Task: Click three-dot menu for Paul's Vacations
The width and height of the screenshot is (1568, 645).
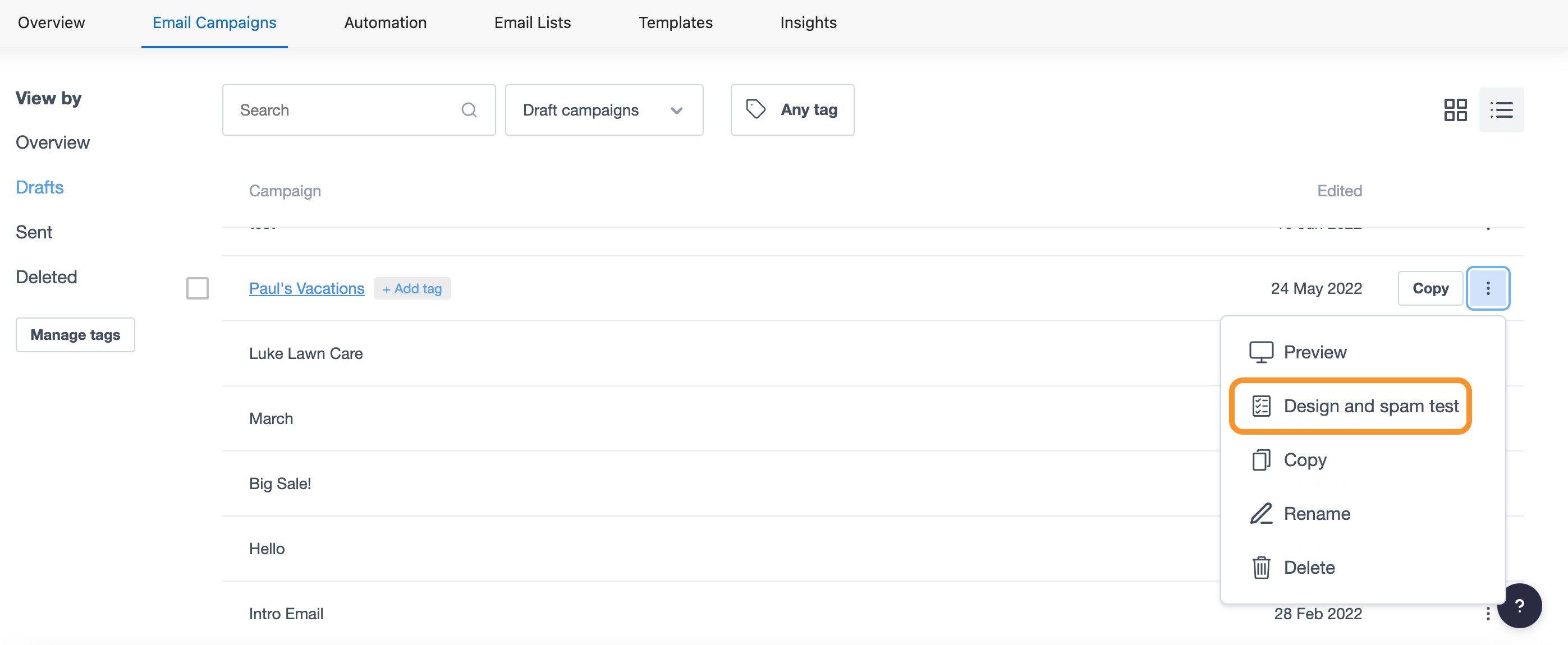Action: (1487, 288)
